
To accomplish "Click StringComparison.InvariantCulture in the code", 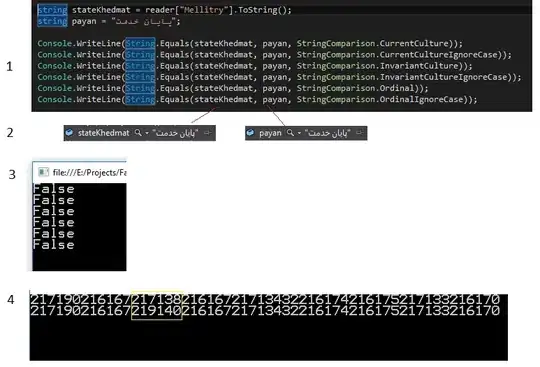I will (377, 66).
